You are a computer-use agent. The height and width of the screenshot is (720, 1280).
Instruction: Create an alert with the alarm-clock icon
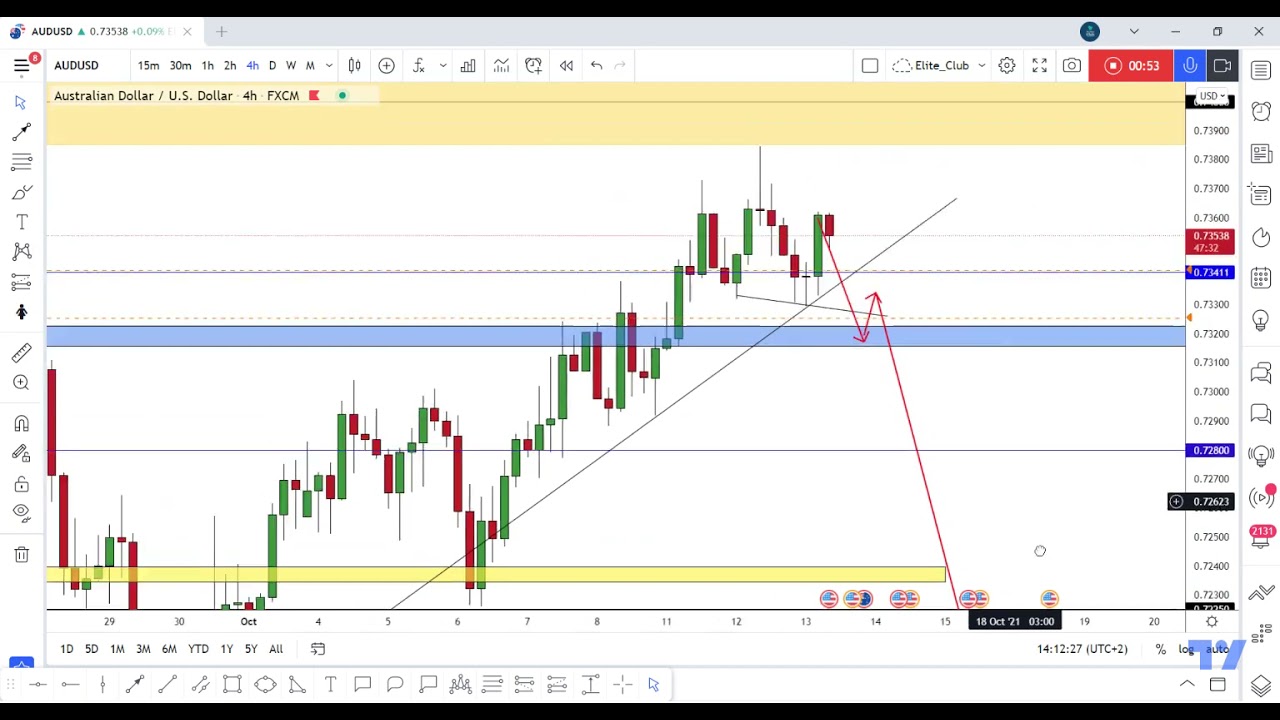(533, 66)
